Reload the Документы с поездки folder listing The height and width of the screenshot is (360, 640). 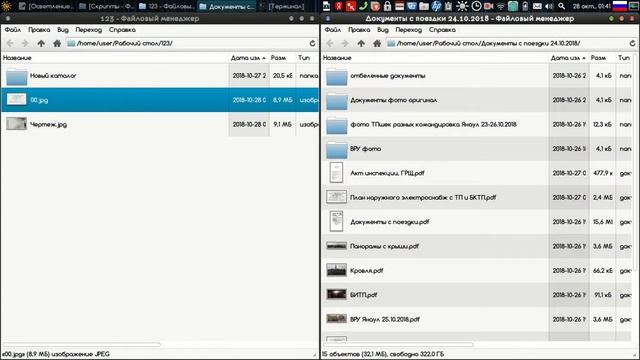pos(632,43)
